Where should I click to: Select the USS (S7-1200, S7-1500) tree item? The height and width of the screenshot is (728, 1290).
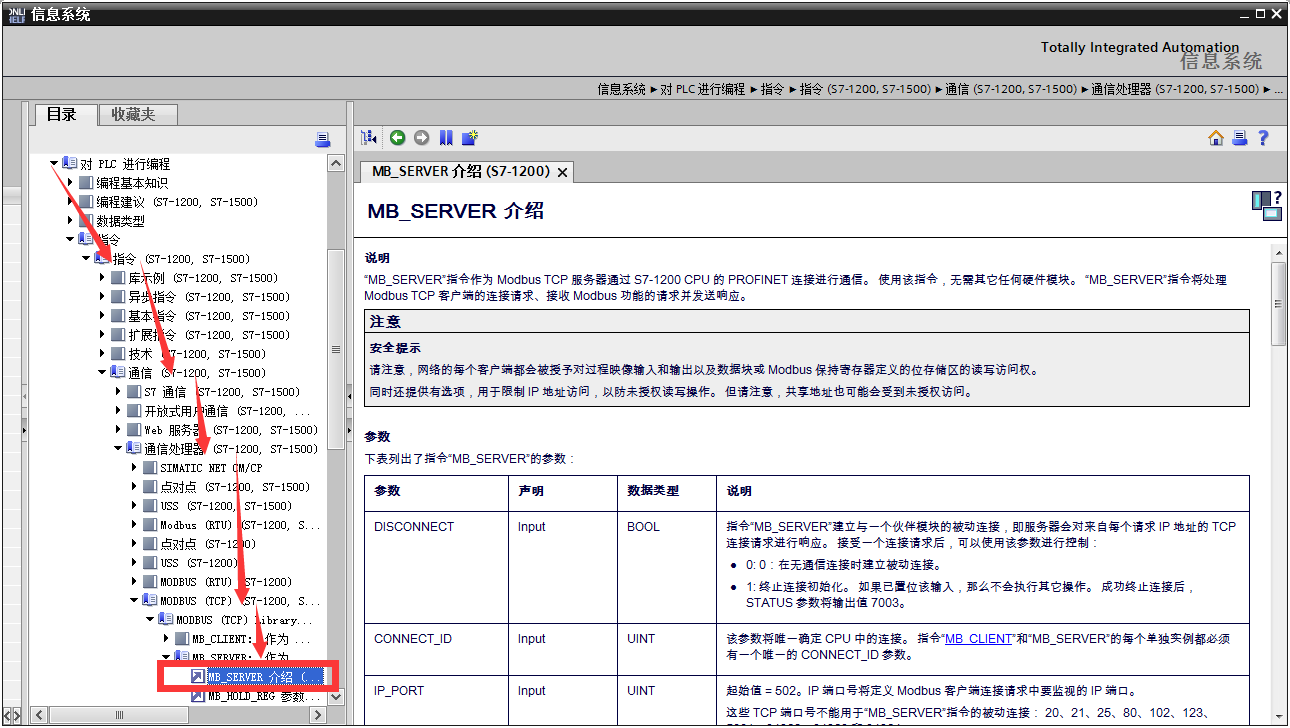pyautogui.click(x=226, y=506)
